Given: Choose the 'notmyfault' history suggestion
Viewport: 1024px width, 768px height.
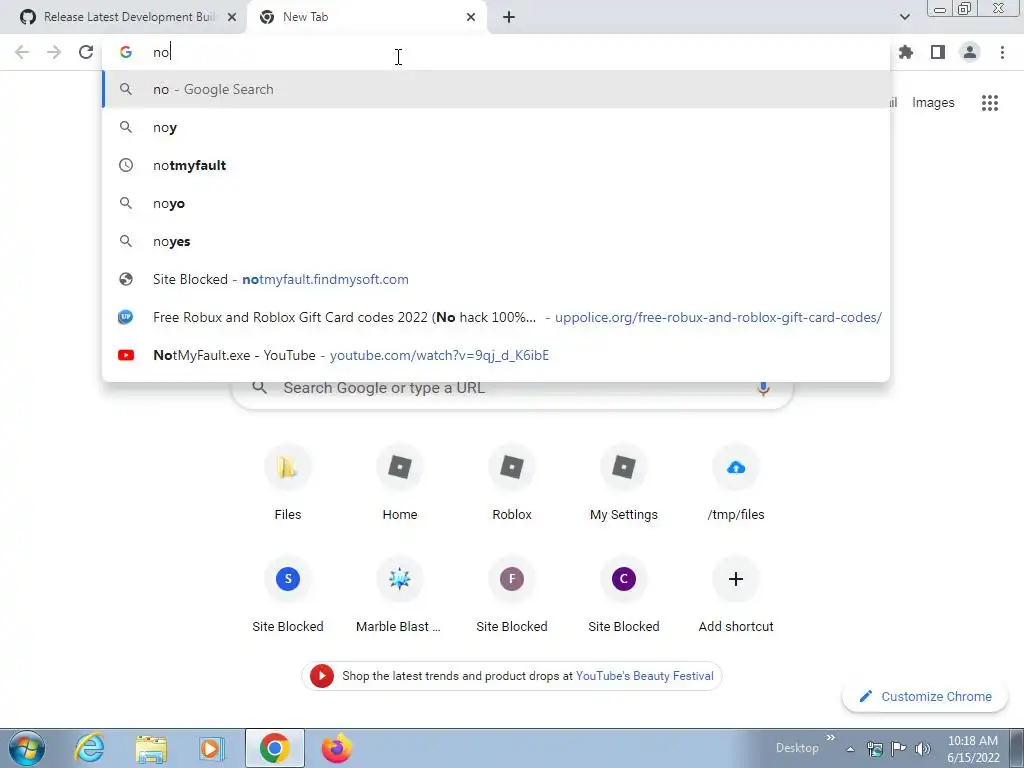Looking at the screenshot, I should point(496,165).
